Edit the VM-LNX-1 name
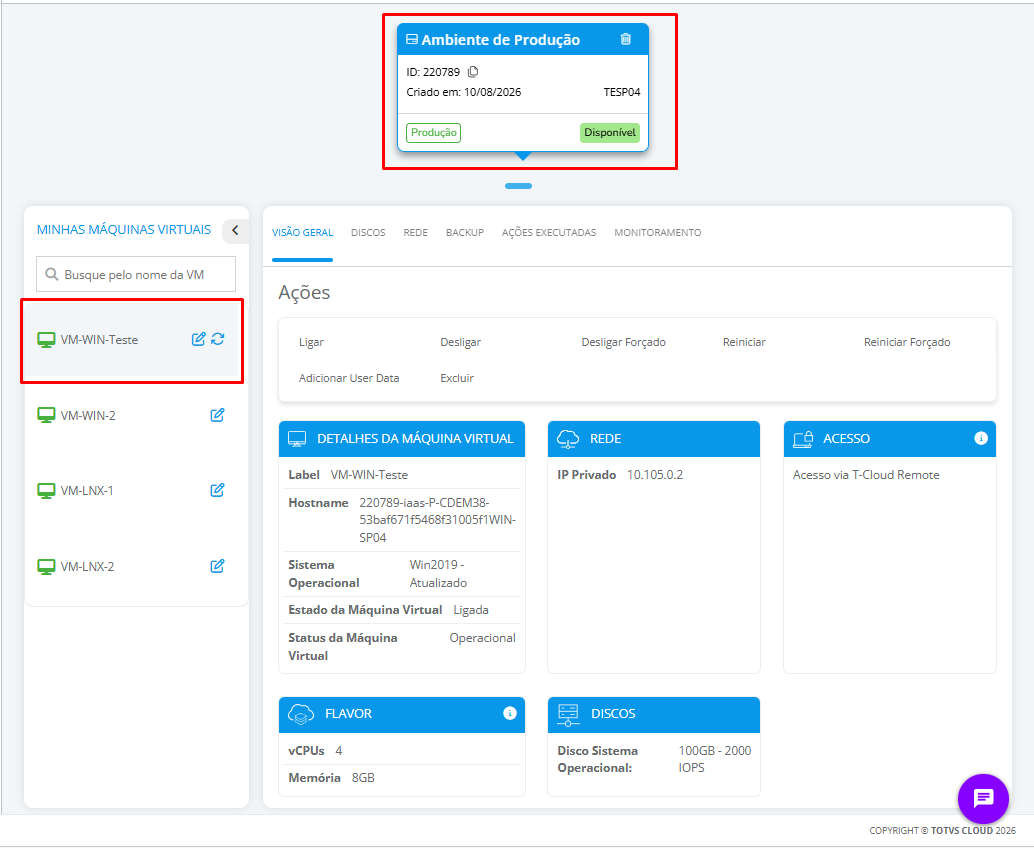1034x848 pixels. (x=217, y=490)
